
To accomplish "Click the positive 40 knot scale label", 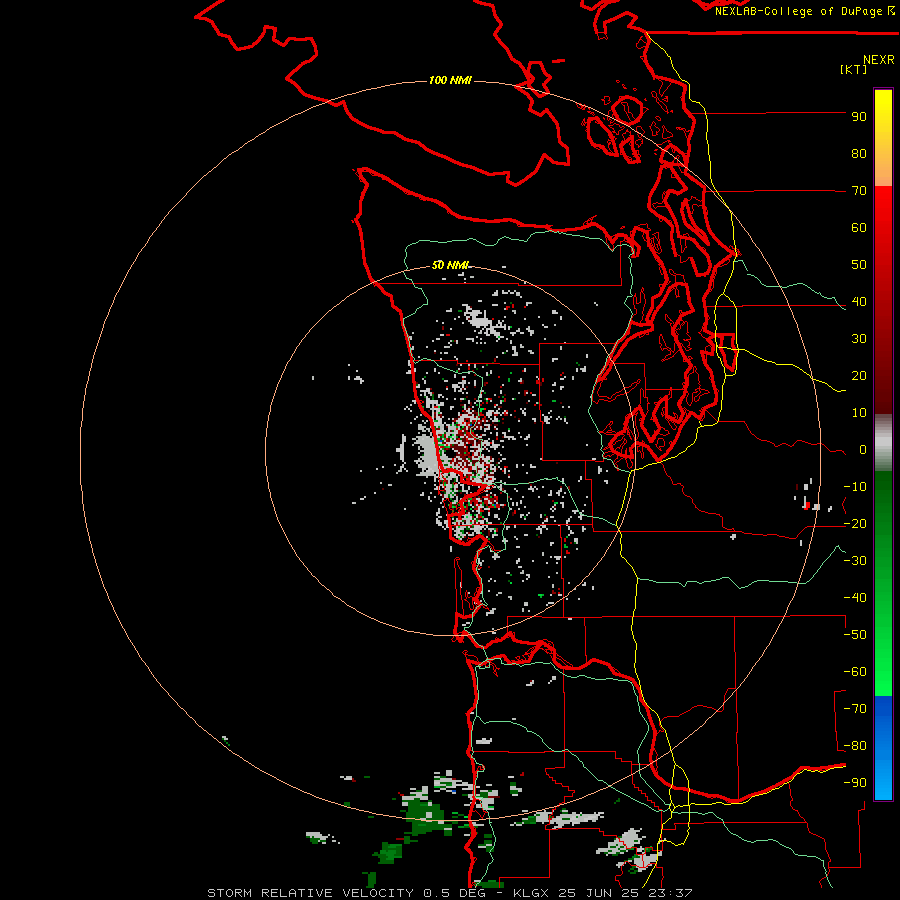I will [859, 302].
